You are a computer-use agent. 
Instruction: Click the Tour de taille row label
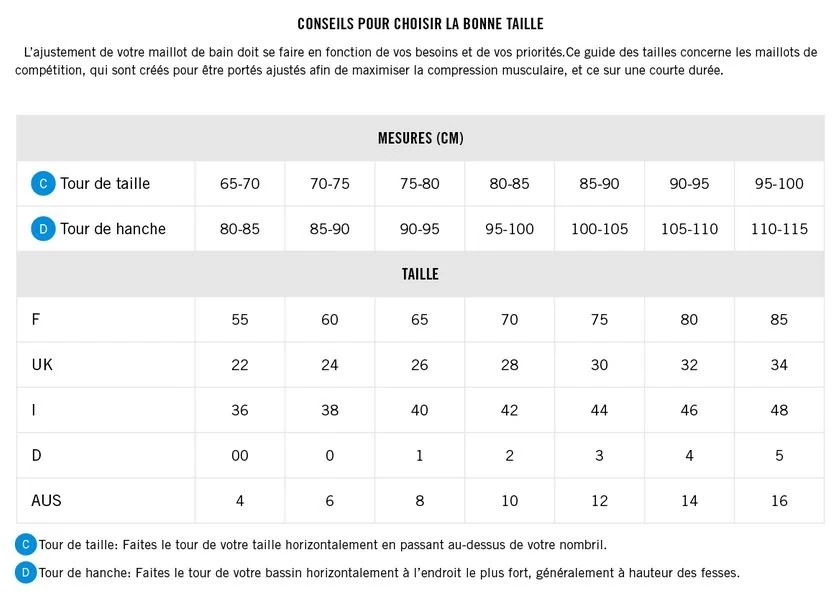point(105,184)
